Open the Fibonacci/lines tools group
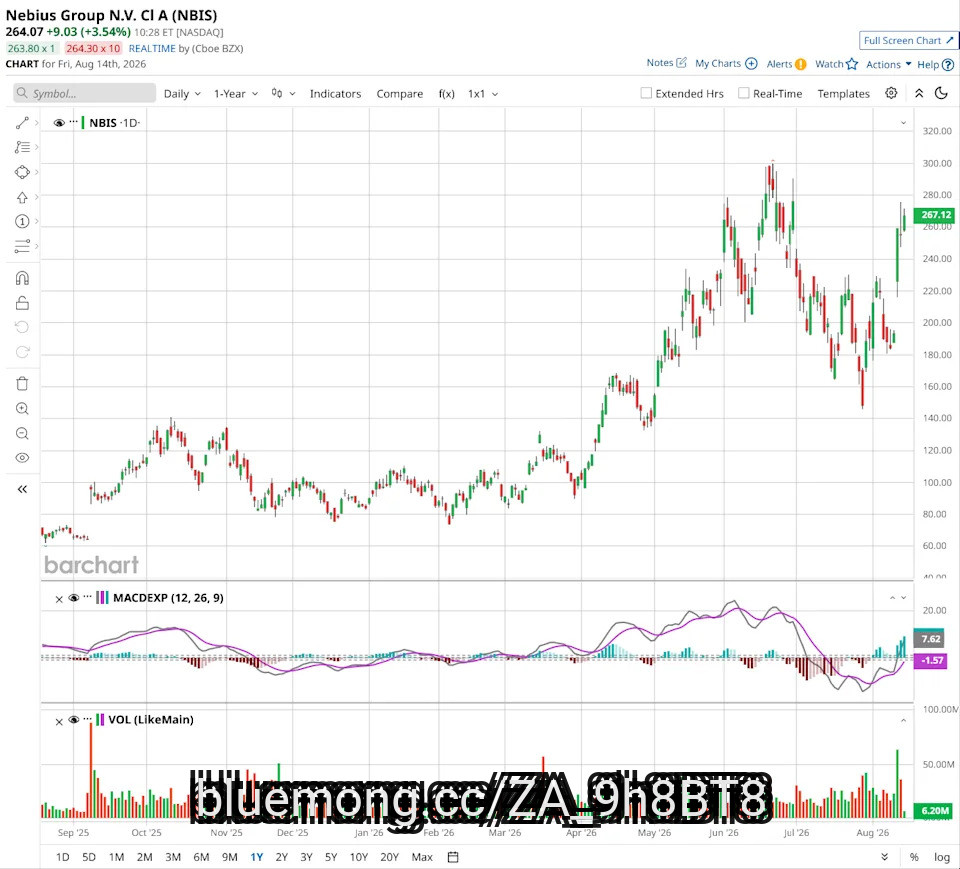960x869 pixels. click(22, 147)
